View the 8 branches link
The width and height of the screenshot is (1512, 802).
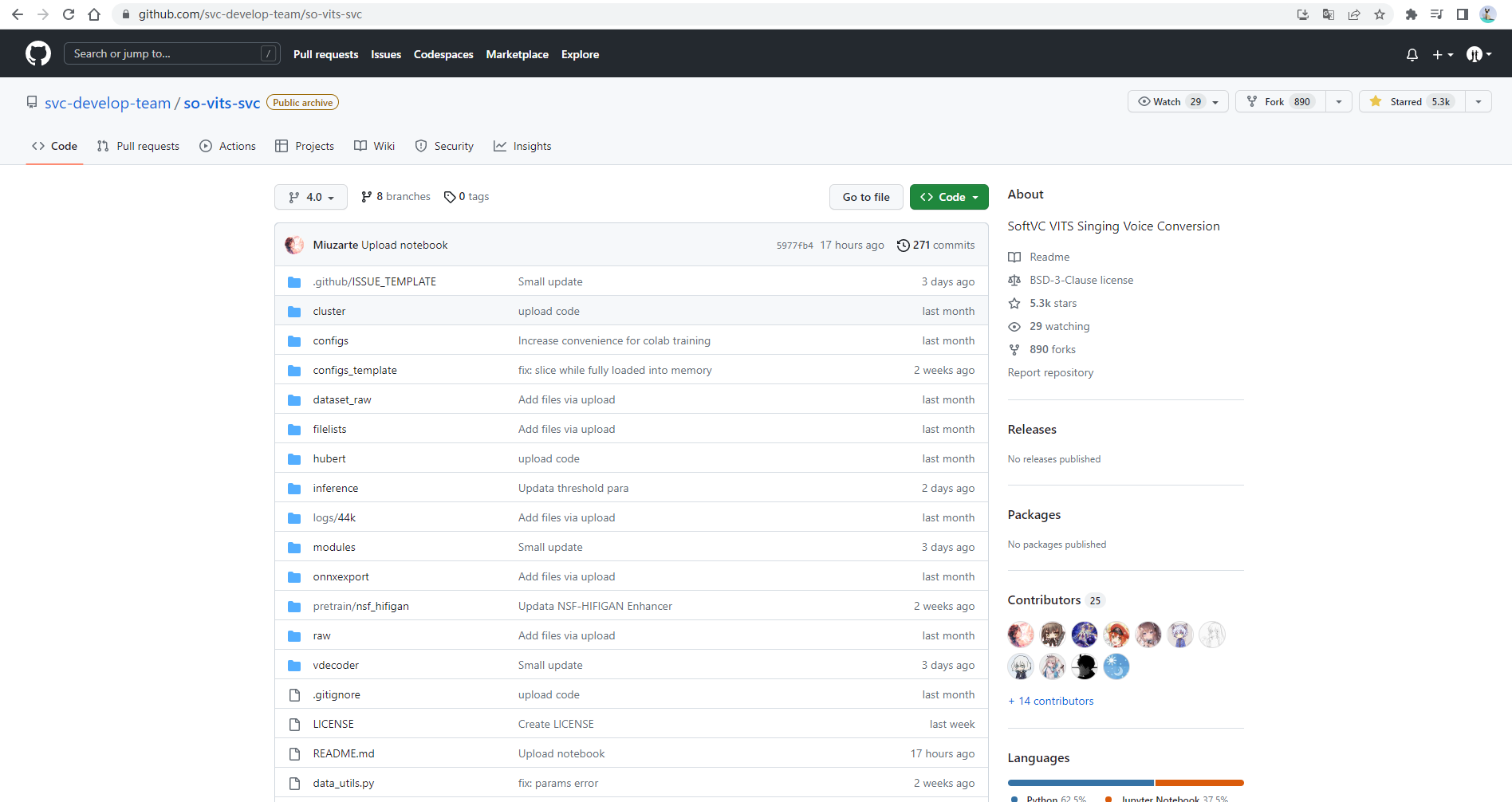point(396,197)
